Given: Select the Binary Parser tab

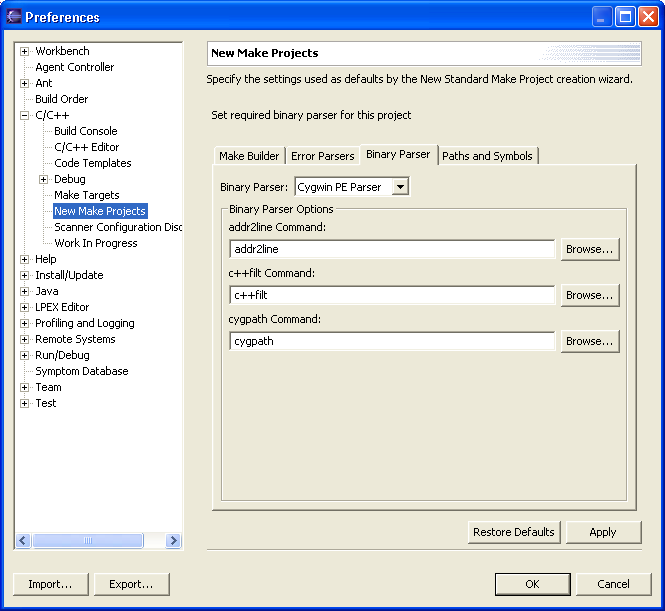Looking at the screenshot, I should [x=398, y=154].
